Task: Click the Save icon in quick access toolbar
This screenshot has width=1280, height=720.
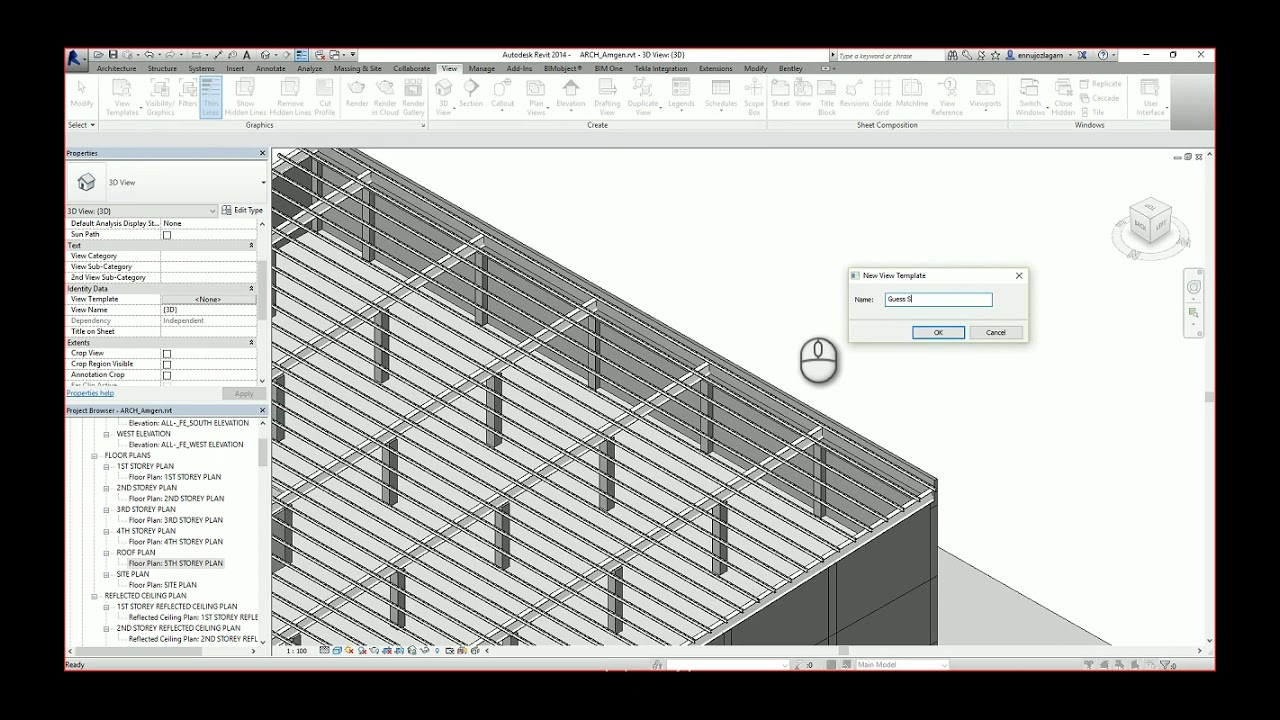Action: 113,55
